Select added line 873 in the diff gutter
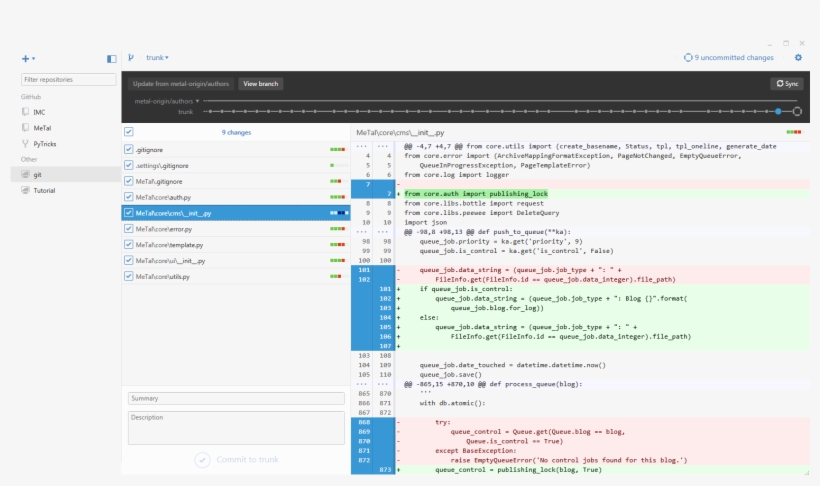Viewport: 820px width, 486px height. (x=385, y=470)
